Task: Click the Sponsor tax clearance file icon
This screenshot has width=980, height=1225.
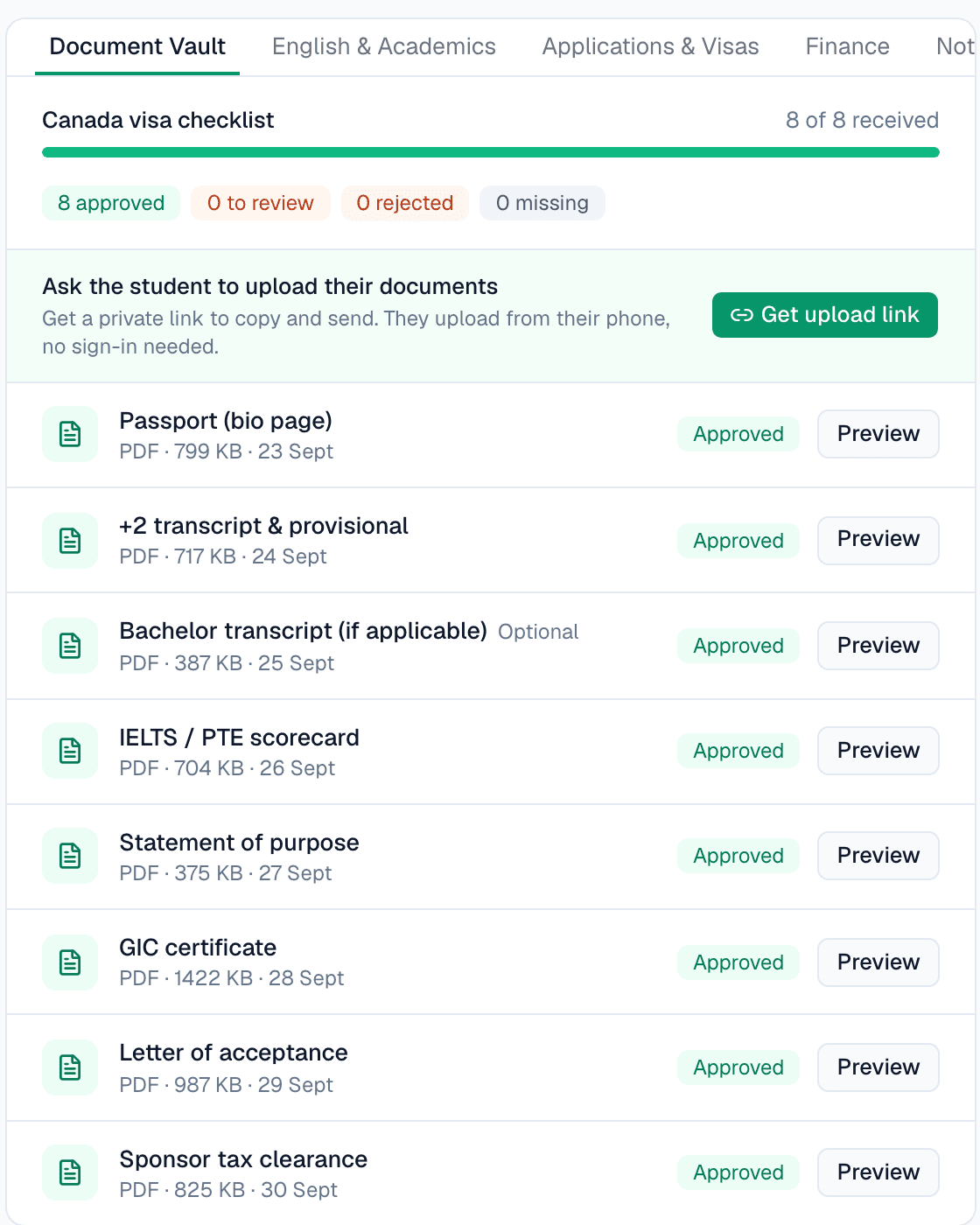Action: pos(70,1172)
